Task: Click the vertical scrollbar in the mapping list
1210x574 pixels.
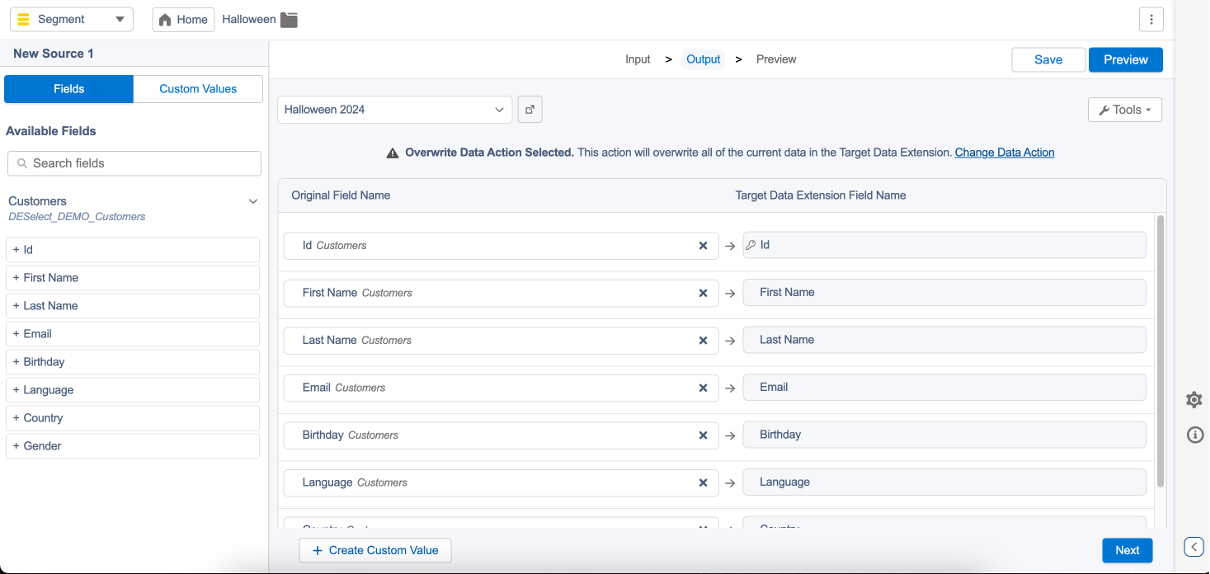Action: coord(1160,350)
